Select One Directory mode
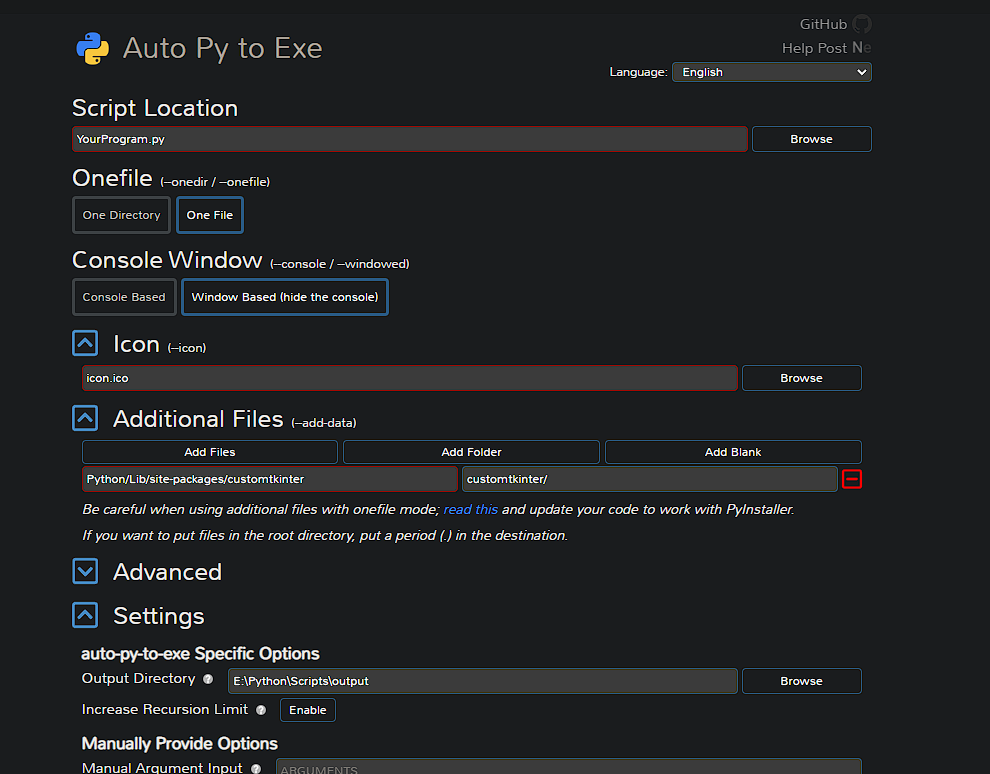Viewport: 990px width, 774px height. [121, 215]
